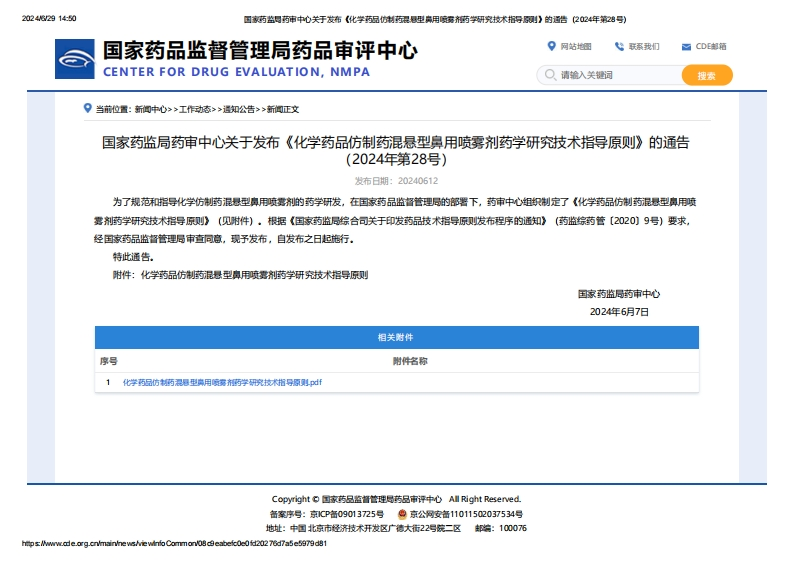
Task: Click 新闻正文 in breadcrumb
Action: pos(283,109)
